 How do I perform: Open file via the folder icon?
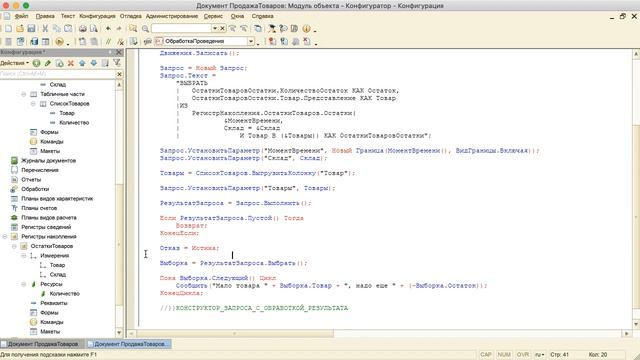tap(20, 29)
